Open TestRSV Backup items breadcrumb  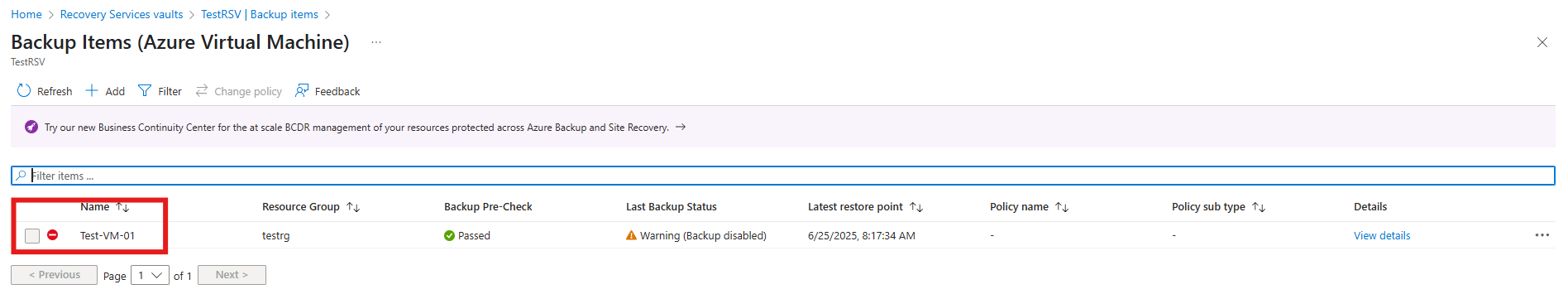click(x=260, y=14)
